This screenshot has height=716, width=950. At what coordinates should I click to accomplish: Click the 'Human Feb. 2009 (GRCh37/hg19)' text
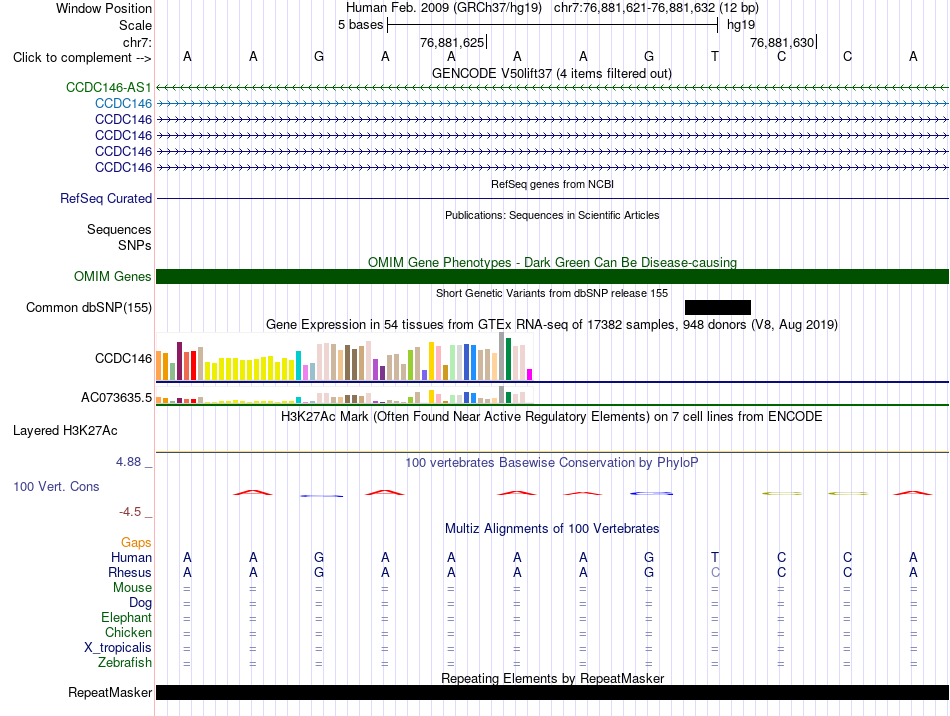click(443, 8)
